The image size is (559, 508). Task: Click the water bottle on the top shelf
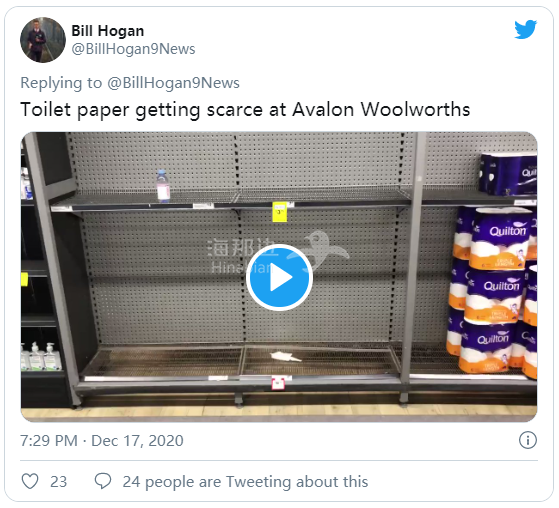coord(163,186)
